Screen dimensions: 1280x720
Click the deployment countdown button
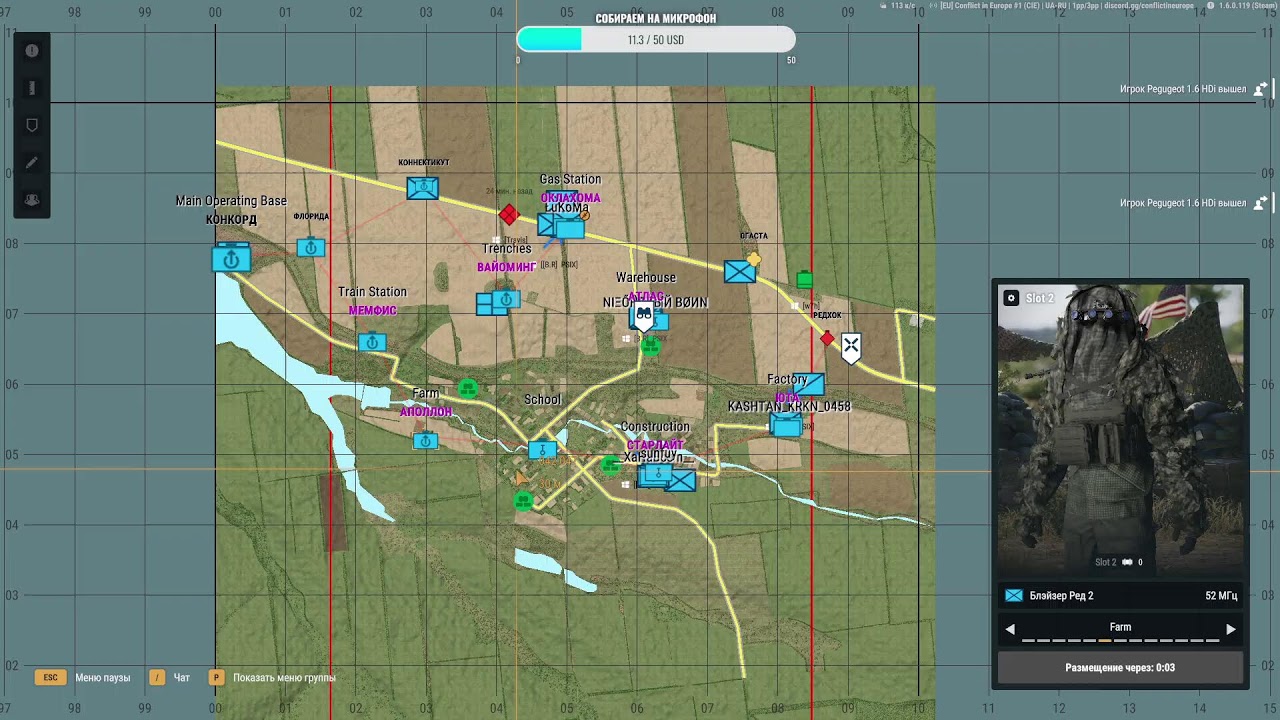[x=1120, y=667]
